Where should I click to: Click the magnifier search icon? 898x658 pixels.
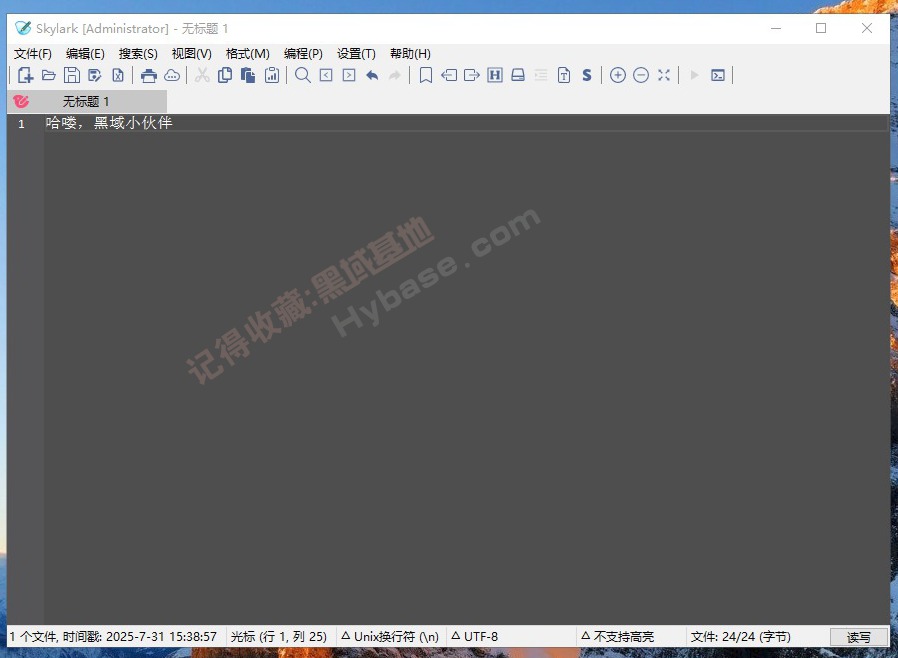(302, 75)
